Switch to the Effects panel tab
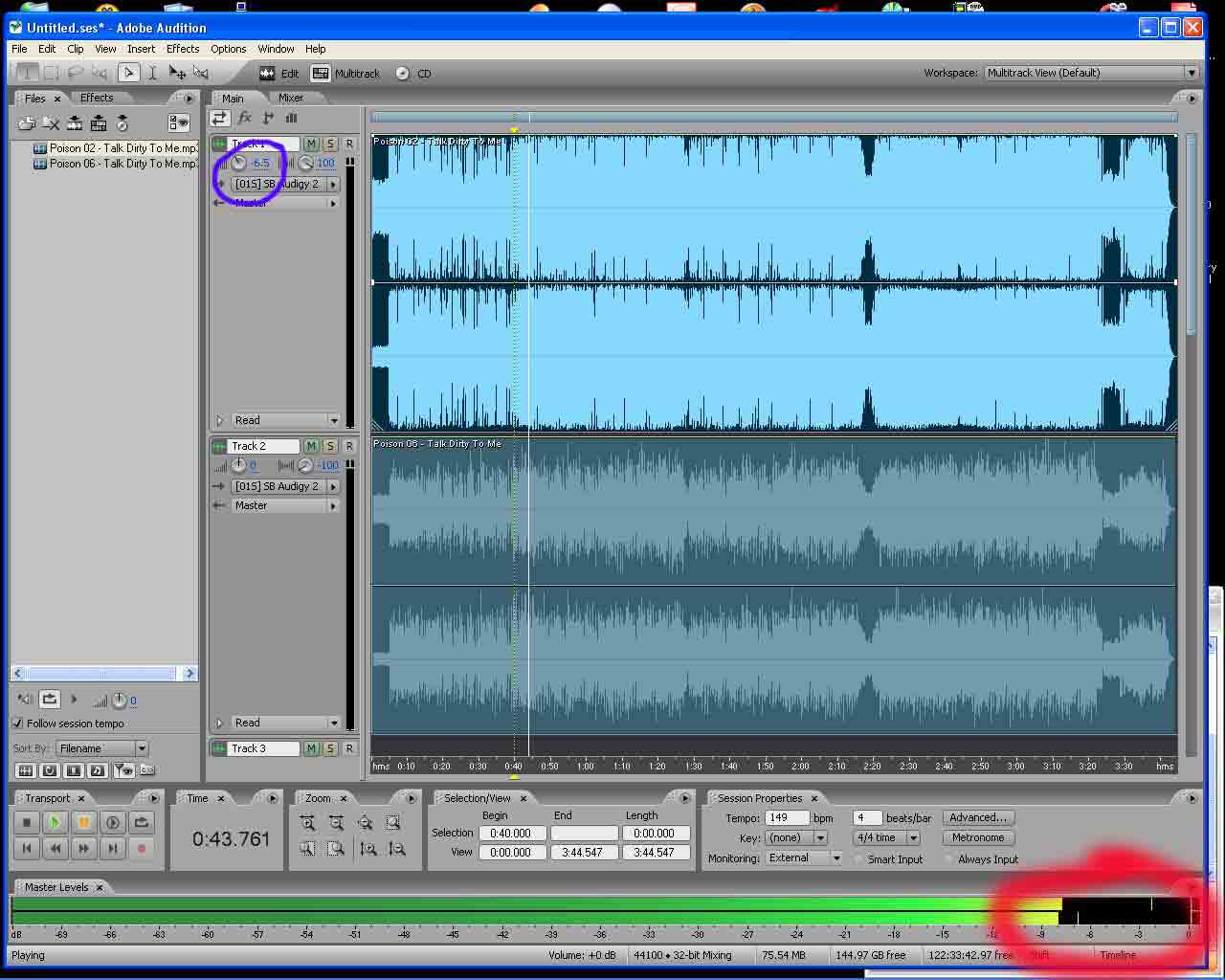This screenshot has width=1225, height=980. pos(97,98)
